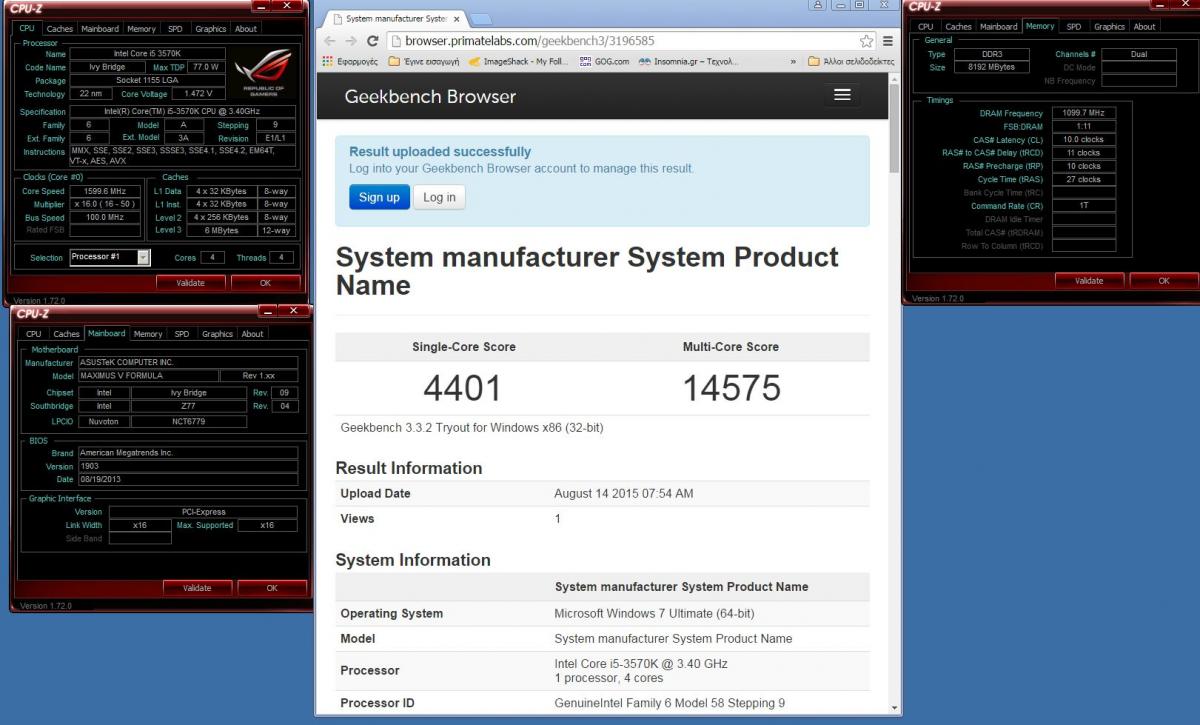The height and width of the screenshot is (725, 1200).
Task: Click the 8192 MBytes memory size field
Action: 991,67
